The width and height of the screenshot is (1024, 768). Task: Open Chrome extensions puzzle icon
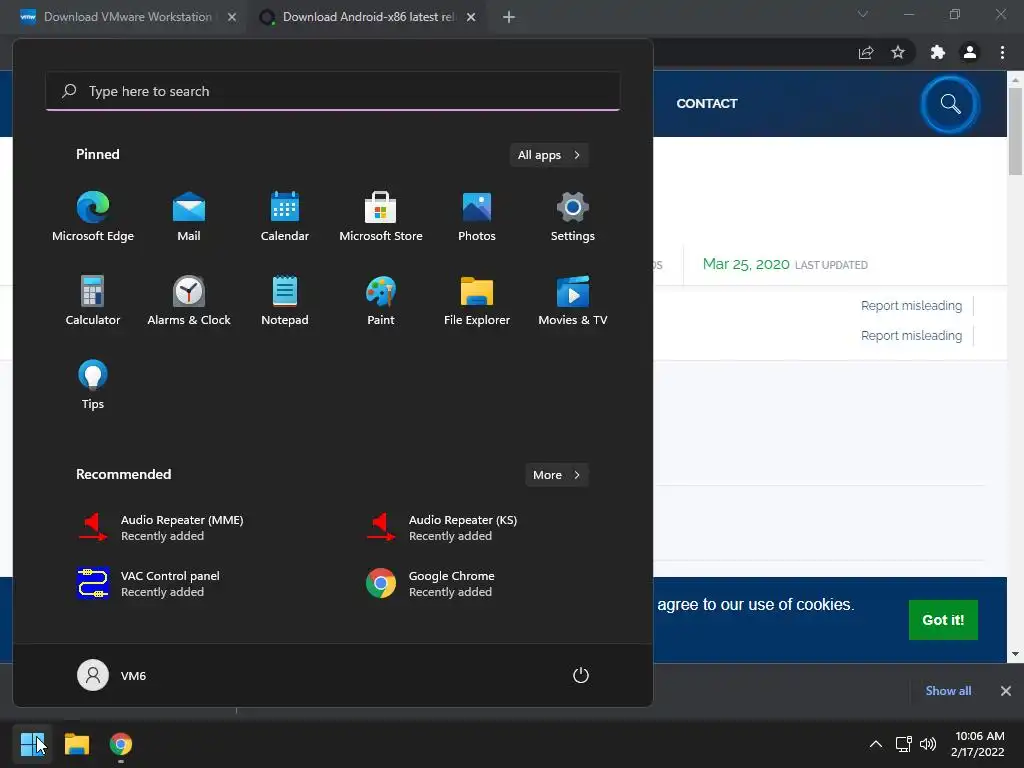pyautogui.click(x=938, y=52)
